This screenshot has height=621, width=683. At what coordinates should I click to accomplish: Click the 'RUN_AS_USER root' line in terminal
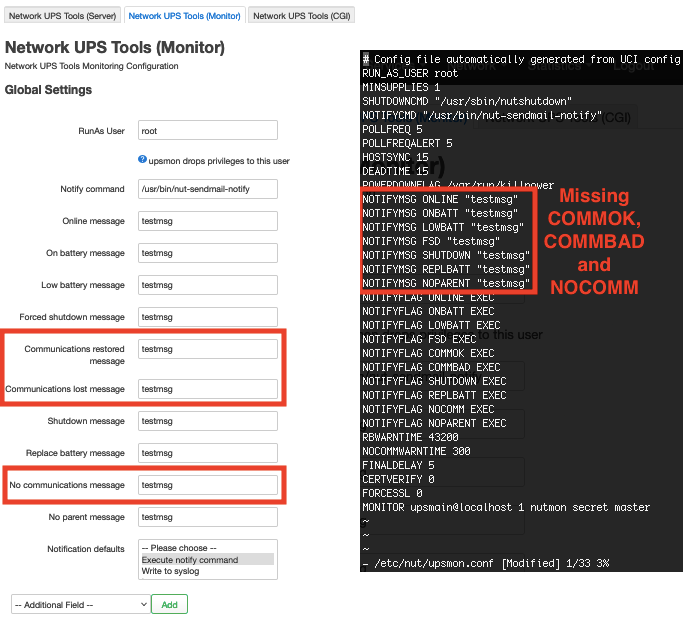[x=410, y=73]
